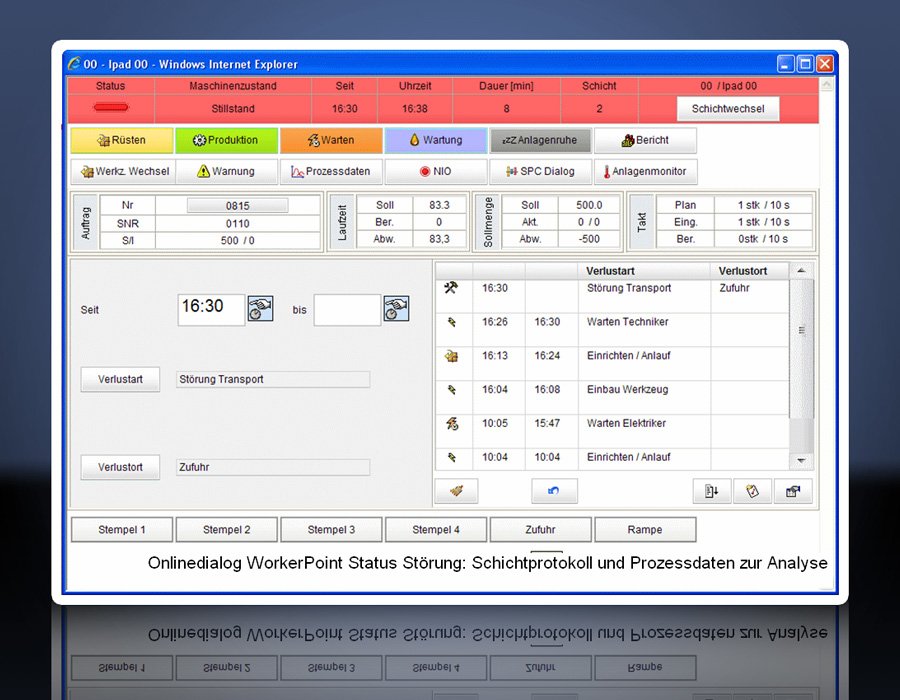900x700 pixels.
Task: Select the Rampe location button
Action: pyautogui.click(x=645, y=530)
